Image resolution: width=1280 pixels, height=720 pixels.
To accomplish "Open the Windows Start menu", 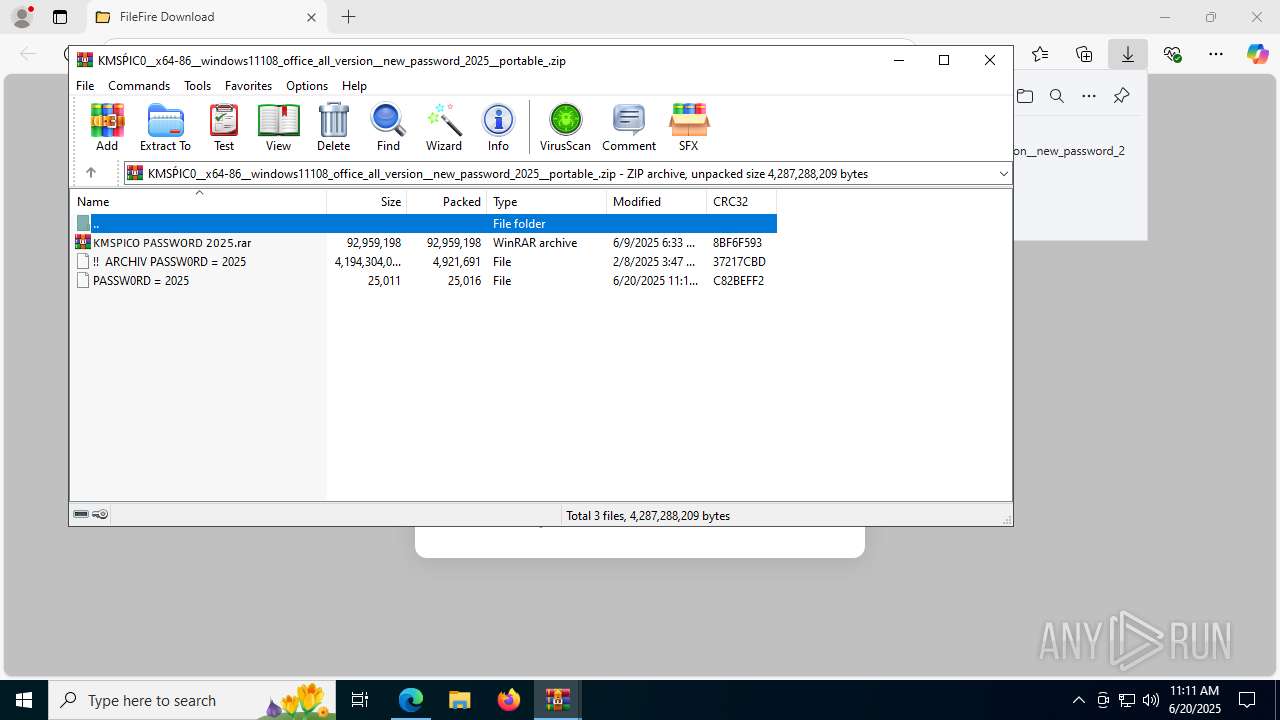I will click(24, 700).
